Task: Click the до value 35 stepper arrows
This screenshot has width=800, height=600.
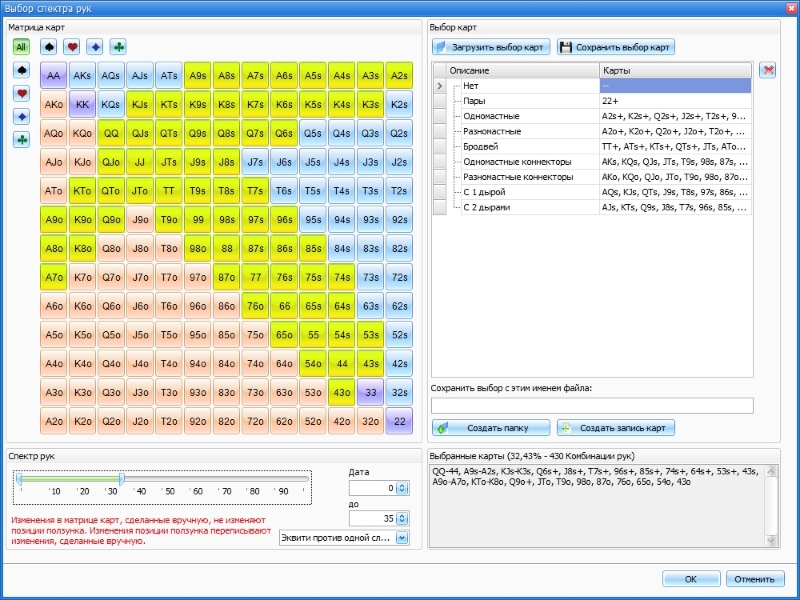Action: (402, 518)
